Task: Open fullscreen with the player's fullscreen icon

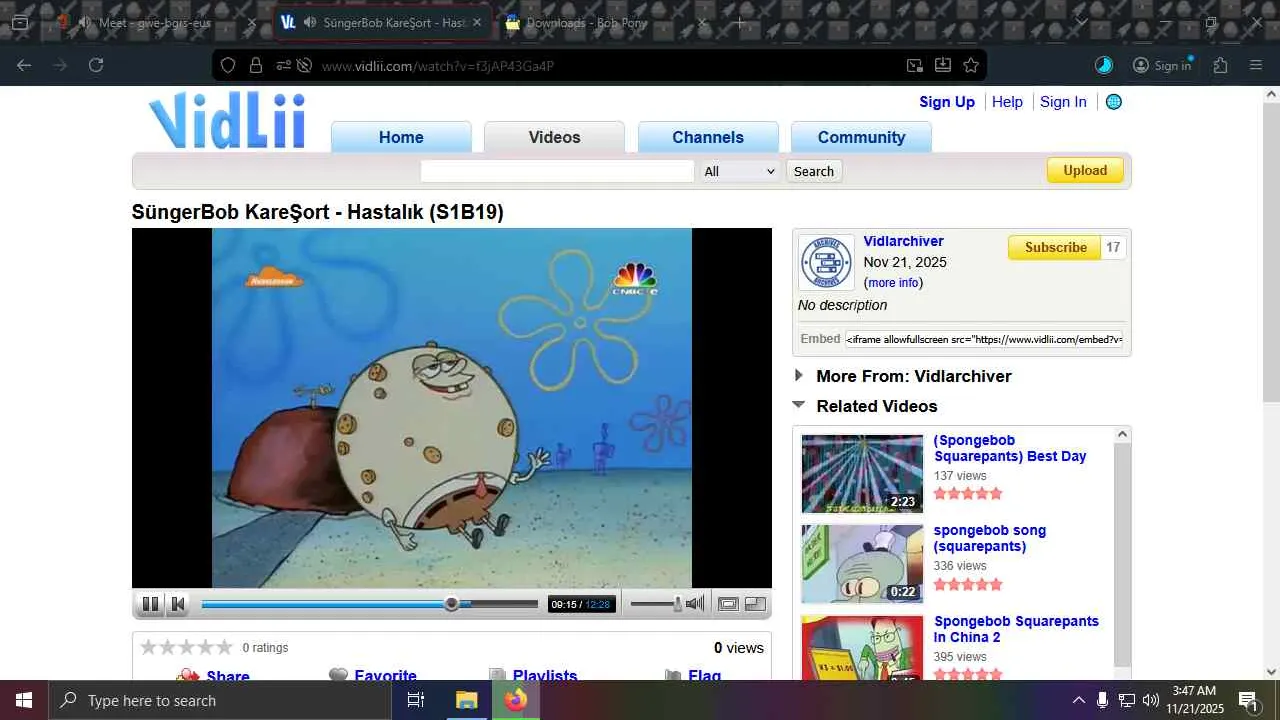Action: 755,603
